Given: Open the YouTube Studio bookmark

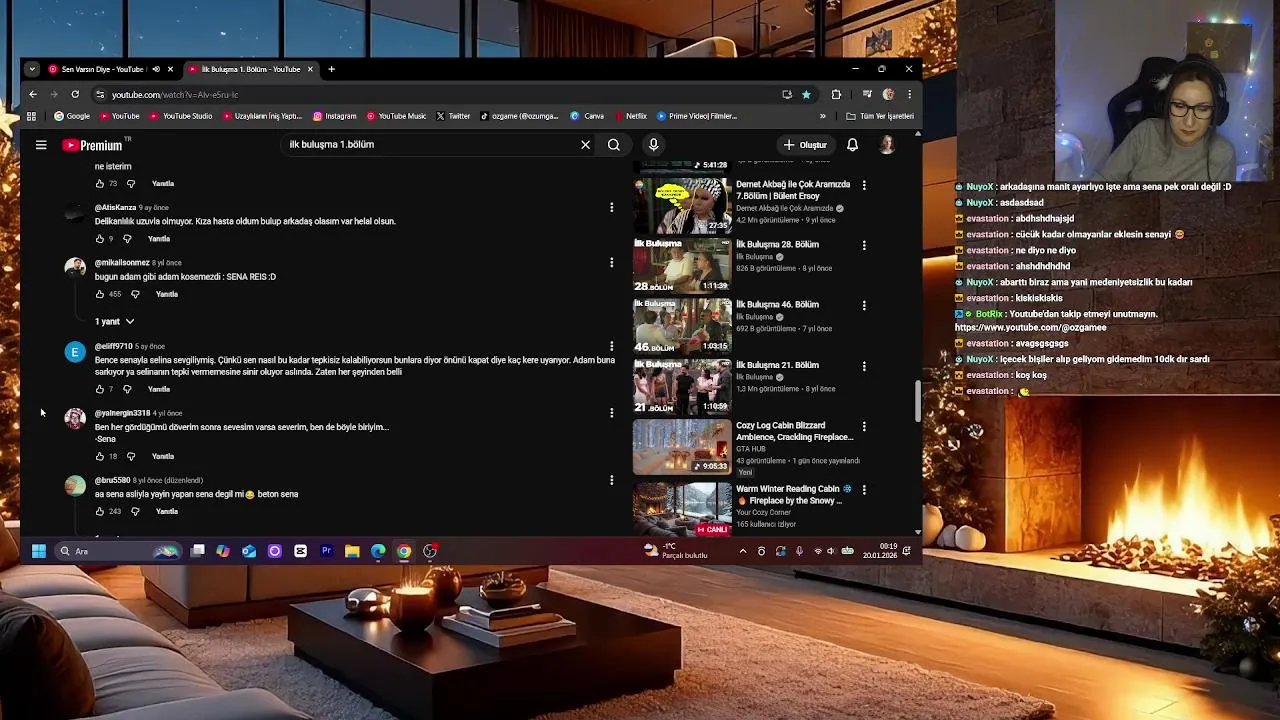Looking at the screenshot, I should (x=181, y=116).
